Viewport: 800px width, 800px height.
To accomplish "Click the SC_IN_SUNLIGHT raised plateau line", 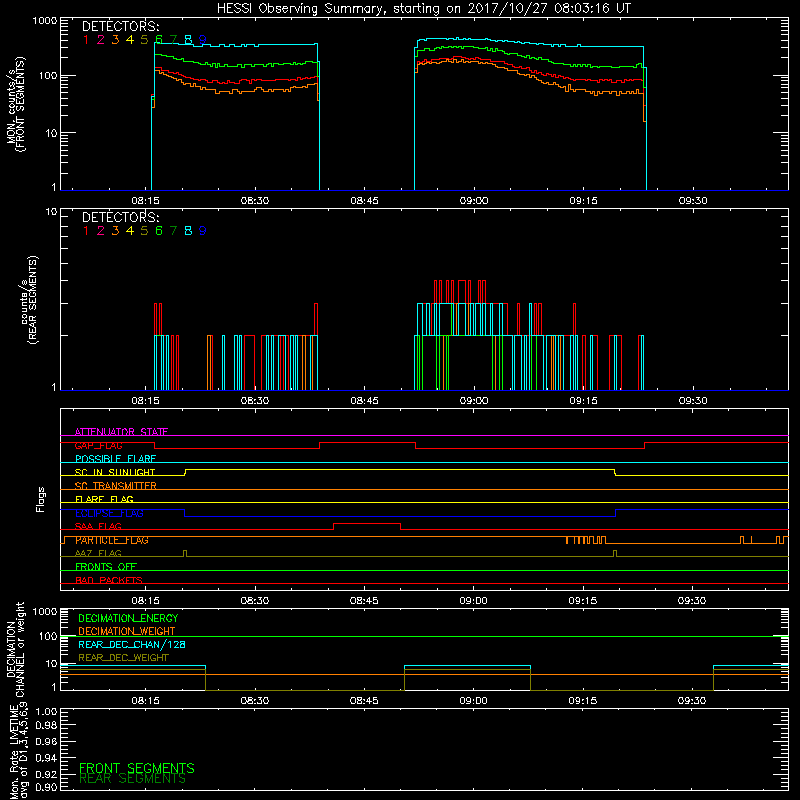I will pyautogui.click(x=400, y=469).
